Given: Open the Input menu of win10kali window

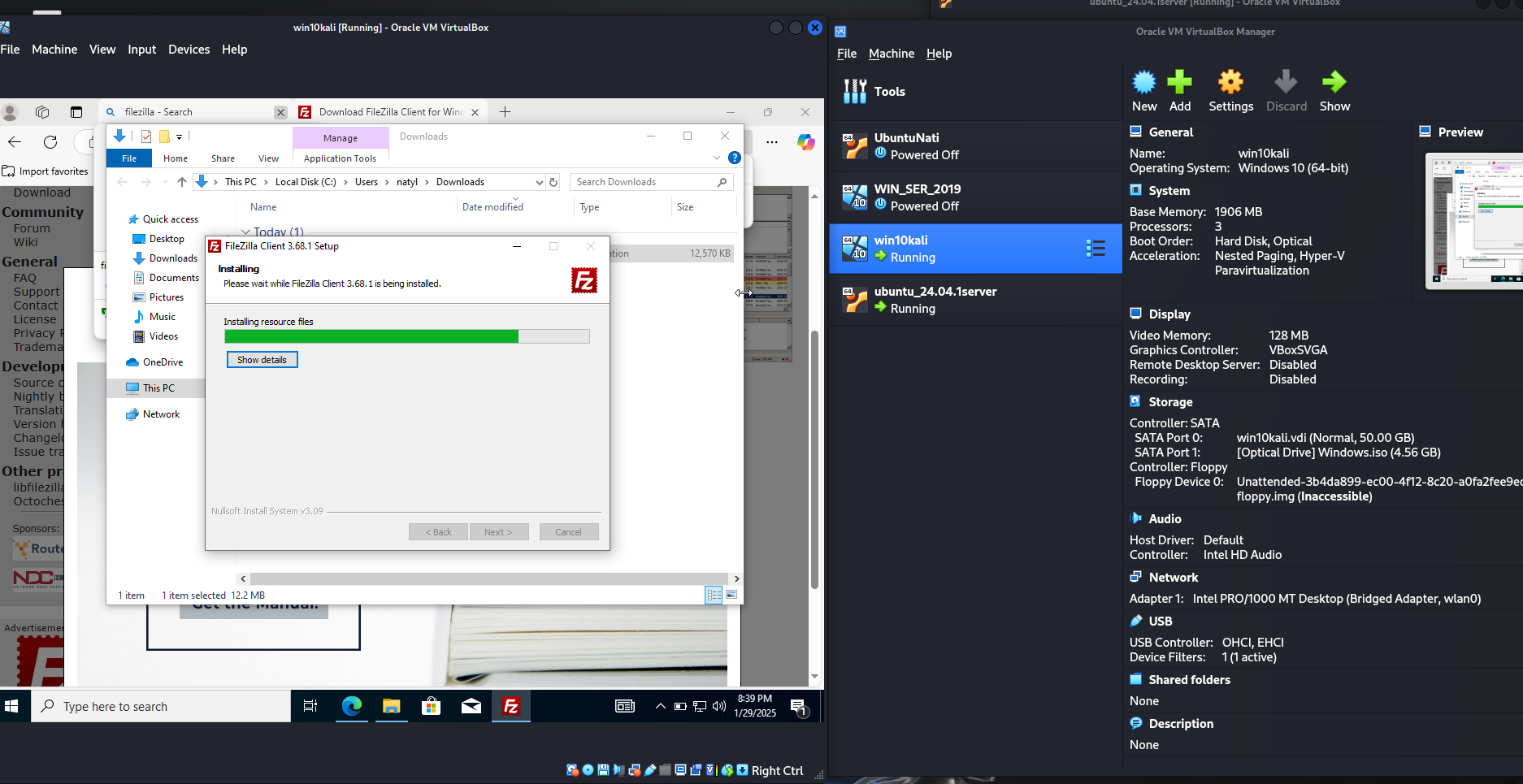Looking at the screenshot, I should click(x=141, y=50).
